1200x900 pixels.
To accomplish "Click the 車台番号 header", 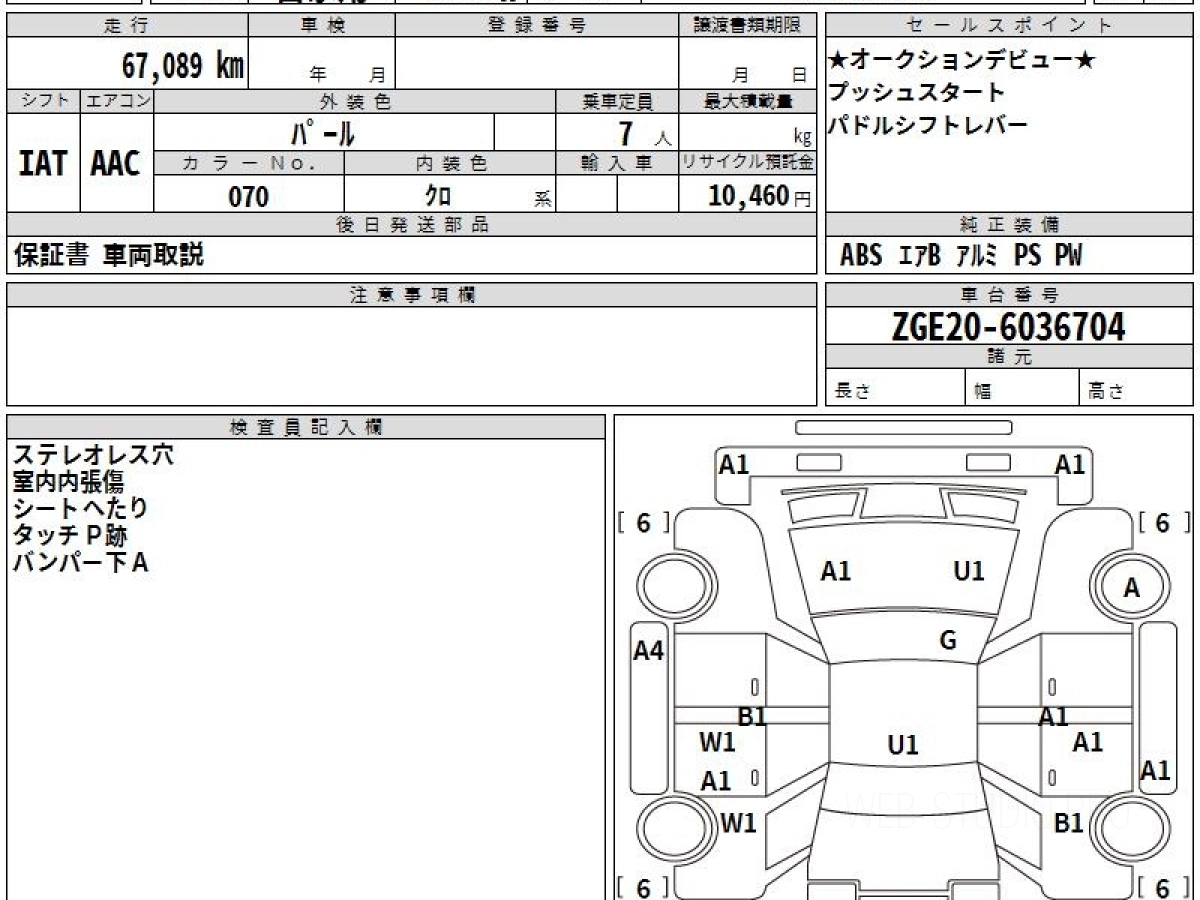I will pyautogui.click(x=1010, y=295).
